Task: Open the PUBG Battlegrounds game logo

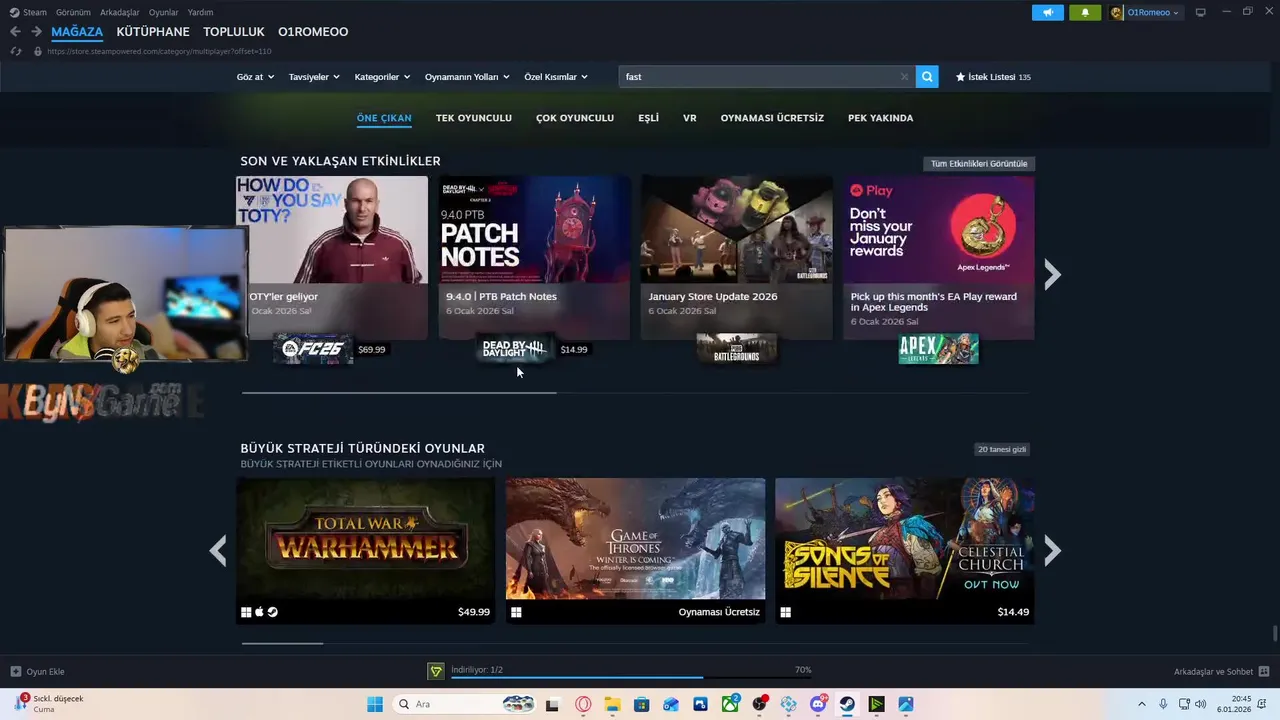Action: tap(736, 349)
